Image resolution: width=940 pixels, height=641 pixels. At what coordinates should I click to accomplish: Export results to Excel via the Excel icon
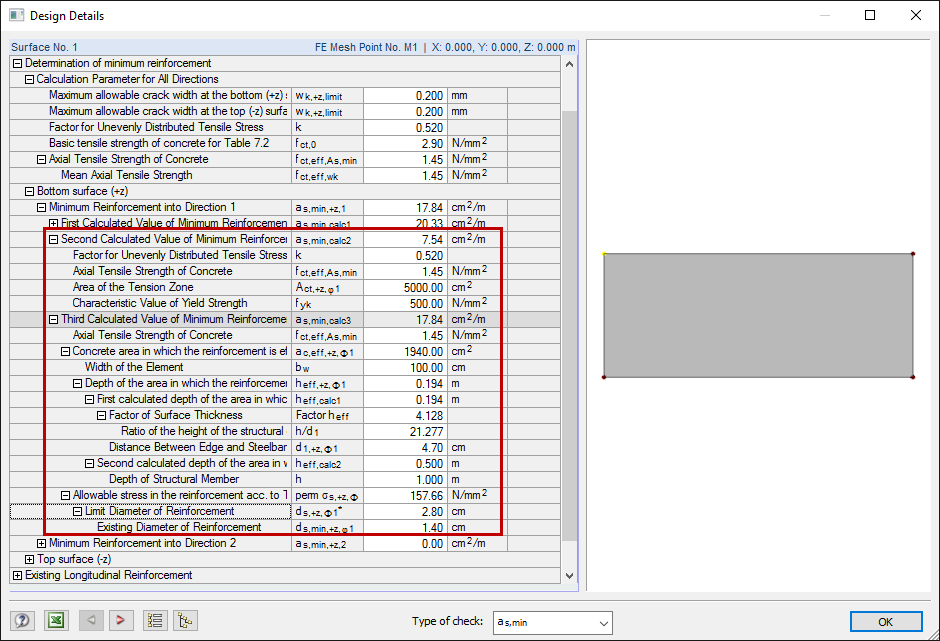[56, 620]
